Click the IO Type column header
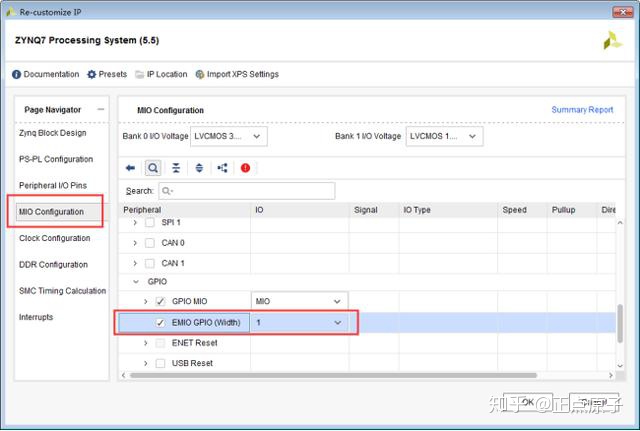640x431 pixels. click(449, 210)
